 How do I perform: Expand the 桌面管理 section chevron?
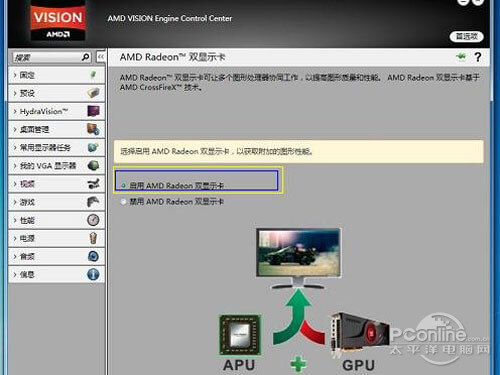tap(15, 129)
